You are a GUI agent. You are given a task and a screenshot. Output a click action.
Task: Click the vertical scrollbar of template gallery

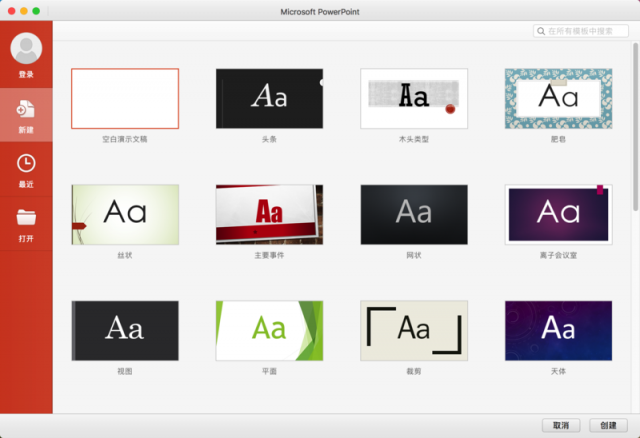pos(636,127)
